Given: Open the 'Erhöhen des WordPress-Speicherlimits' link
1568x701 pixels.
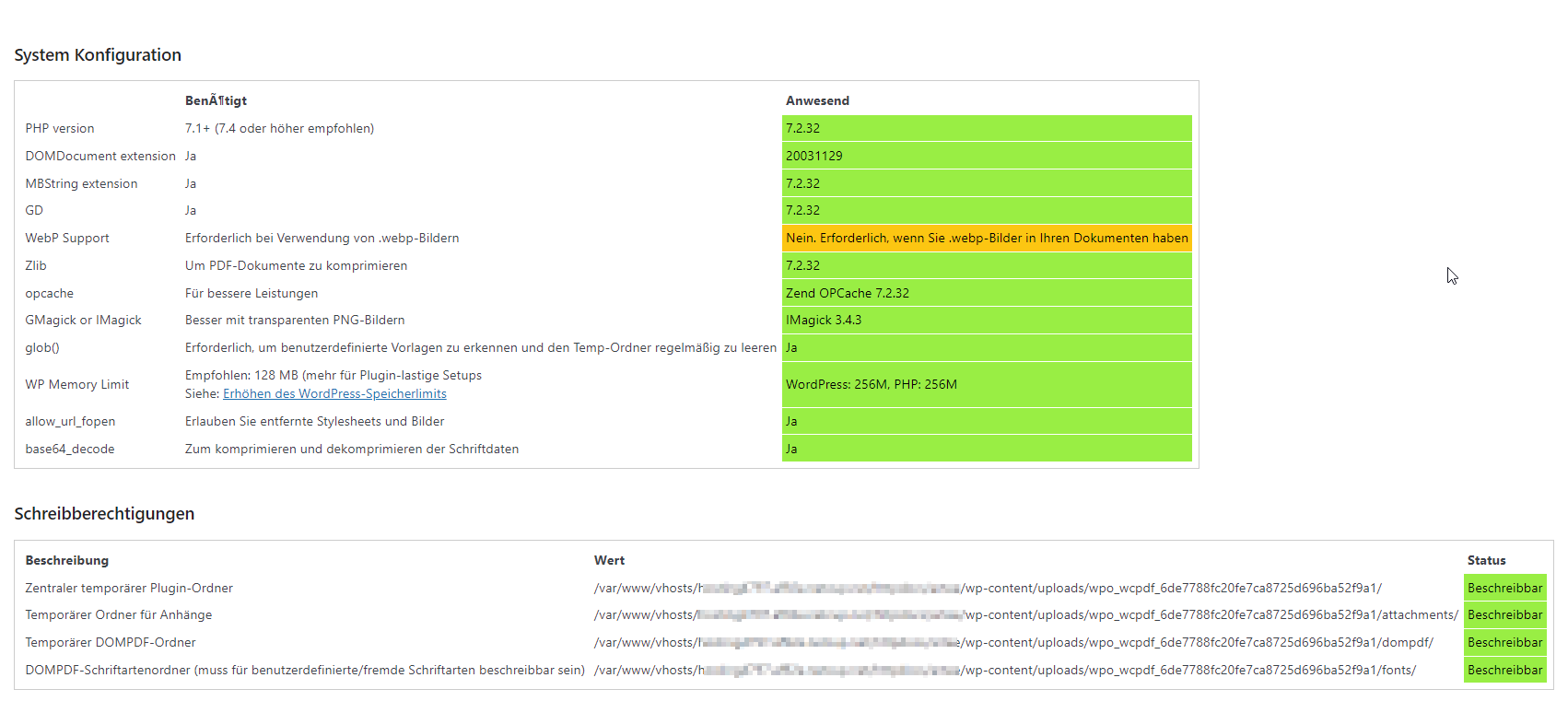Looking at the screenshot, I should click(x=334, y=393).
